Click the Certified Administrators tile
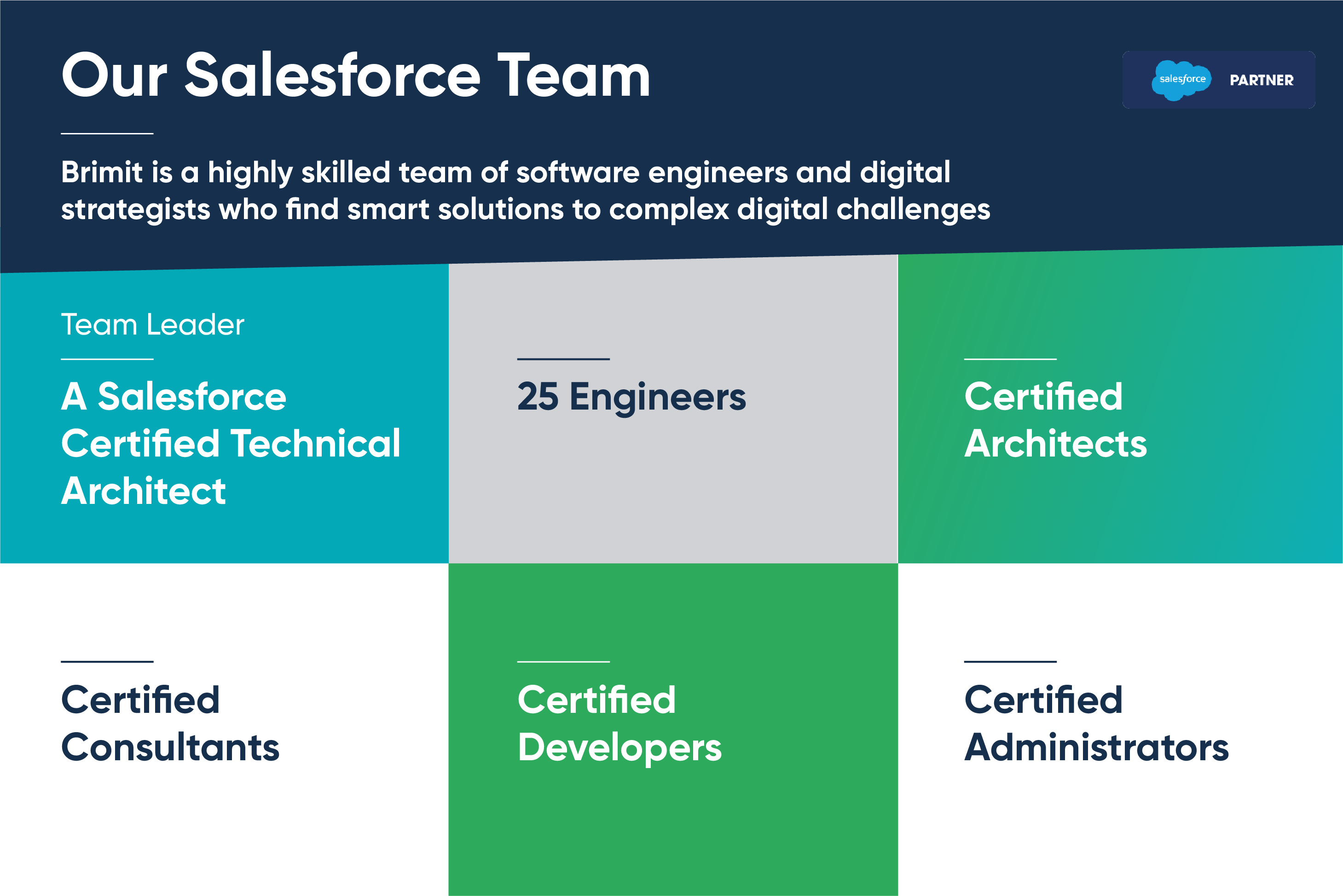This screenshot has height=896, width=1343. (x=1120, y=726)
